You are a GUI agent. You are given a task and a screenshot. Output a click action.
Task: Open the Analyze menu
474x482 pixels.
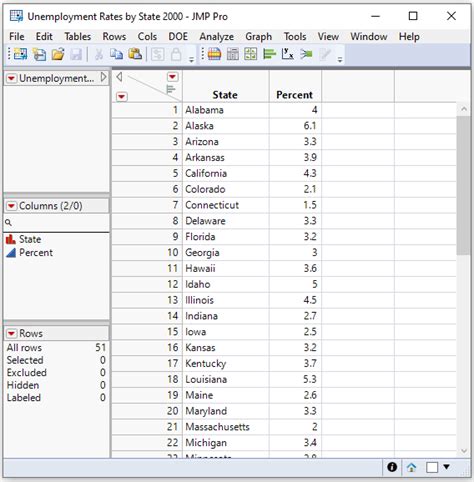(x=217, y=36)
